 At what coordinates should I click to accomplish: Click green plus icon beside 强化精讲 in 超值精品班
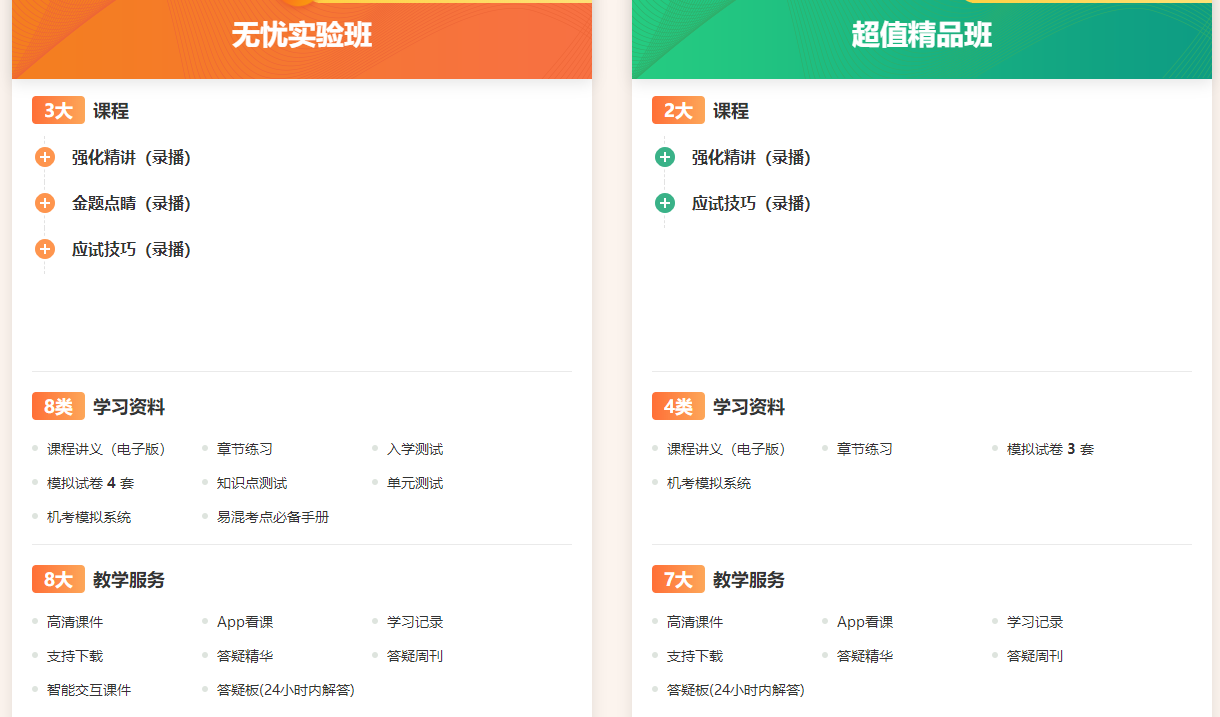[665, 158]
